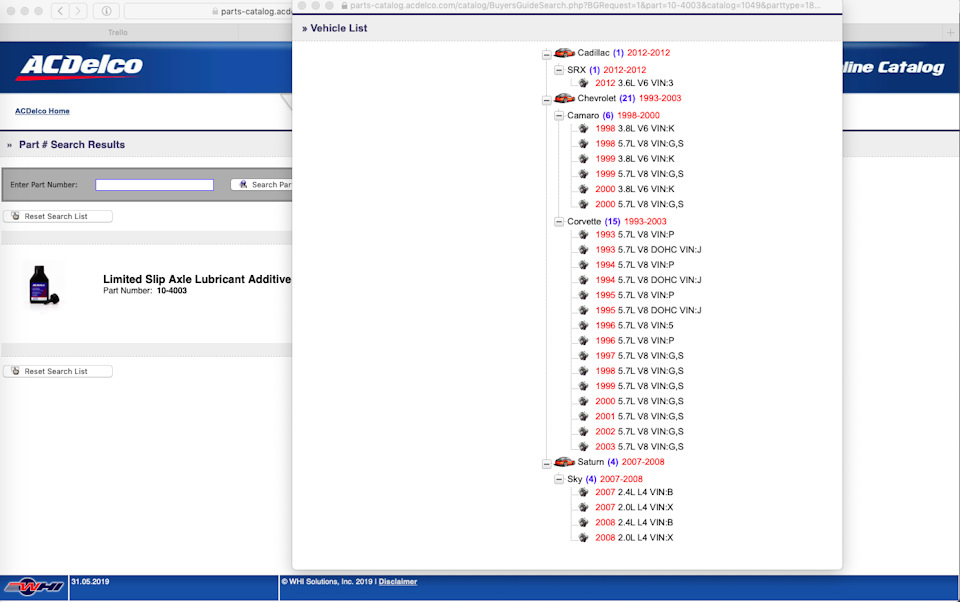
Task: Select 1996 5.7L V8 VIN:P entry
Action: pyautogui.click(x=635, y=341)
